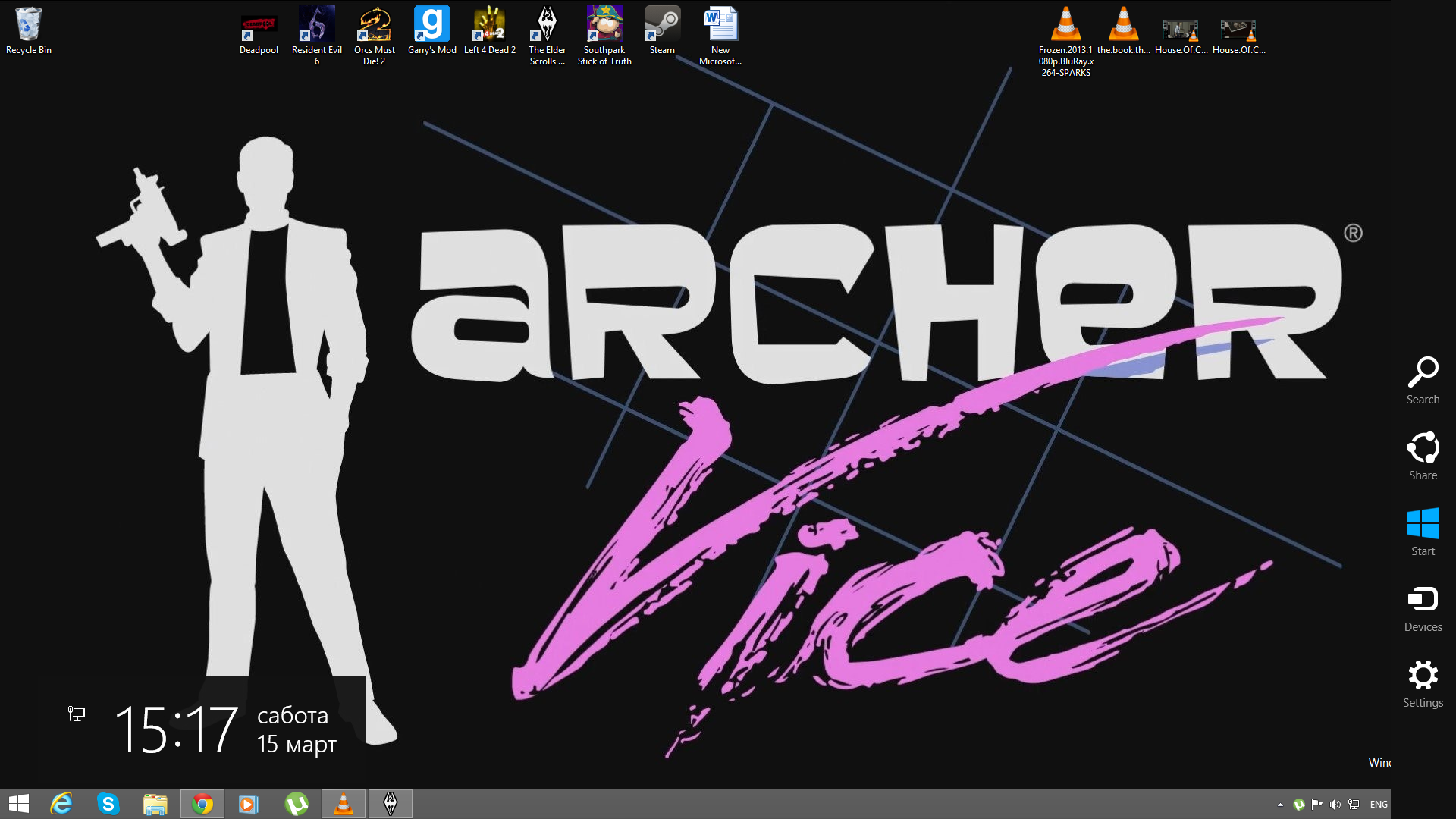Viewport: 1456px width, 819px height.
Task: Switch the ENG input language indicator
Action: (x=1379, y=805)
